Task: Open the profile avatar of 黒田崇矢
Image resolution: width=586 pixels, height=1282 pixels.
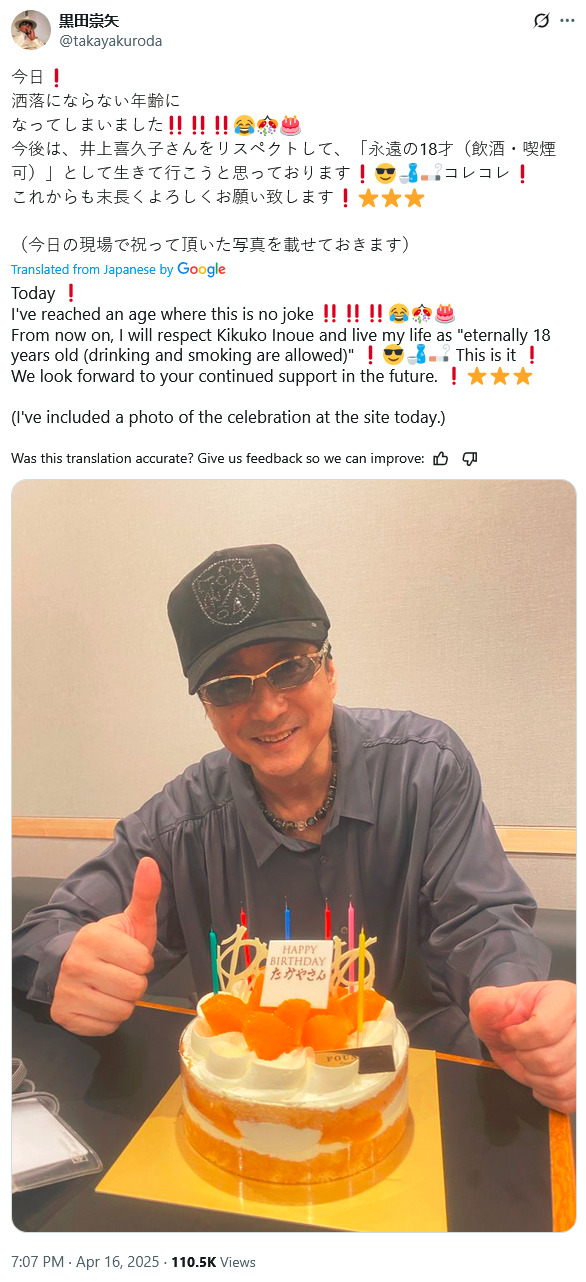Action: [x=31, y=30]
